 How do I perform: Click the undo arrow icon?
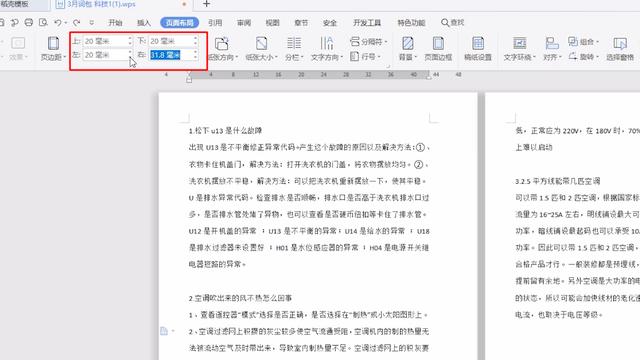tap(58, 22)
